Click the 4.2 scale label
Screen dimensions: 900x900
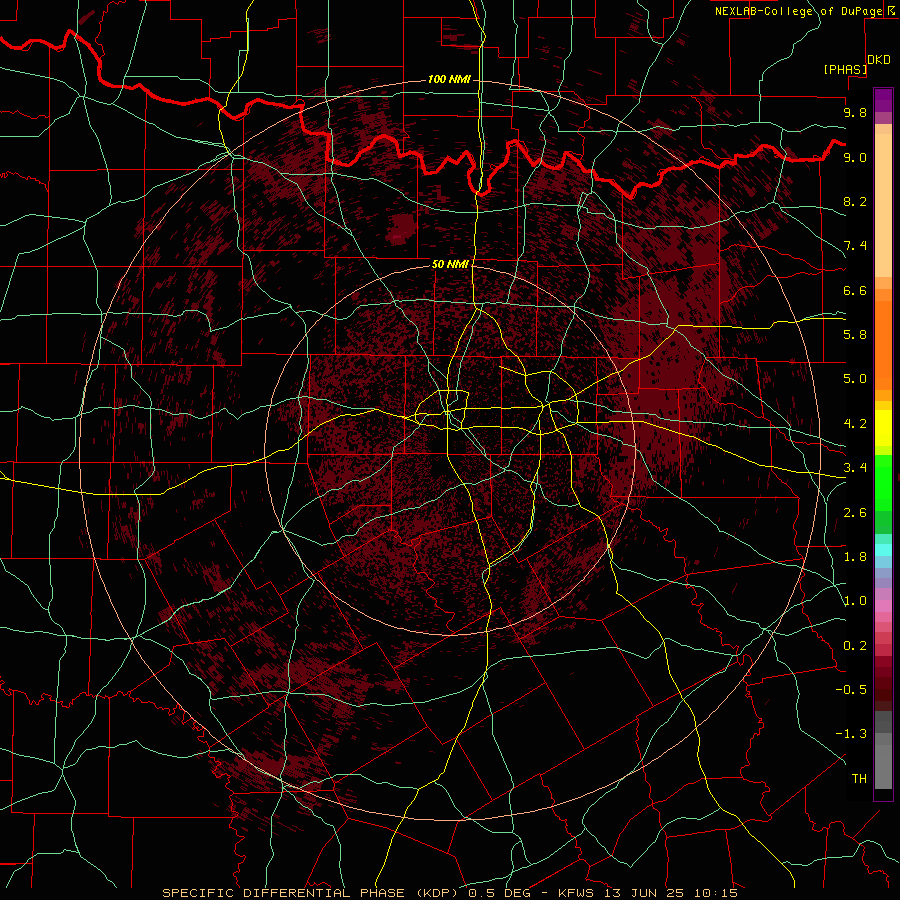(x=855, y=424)
